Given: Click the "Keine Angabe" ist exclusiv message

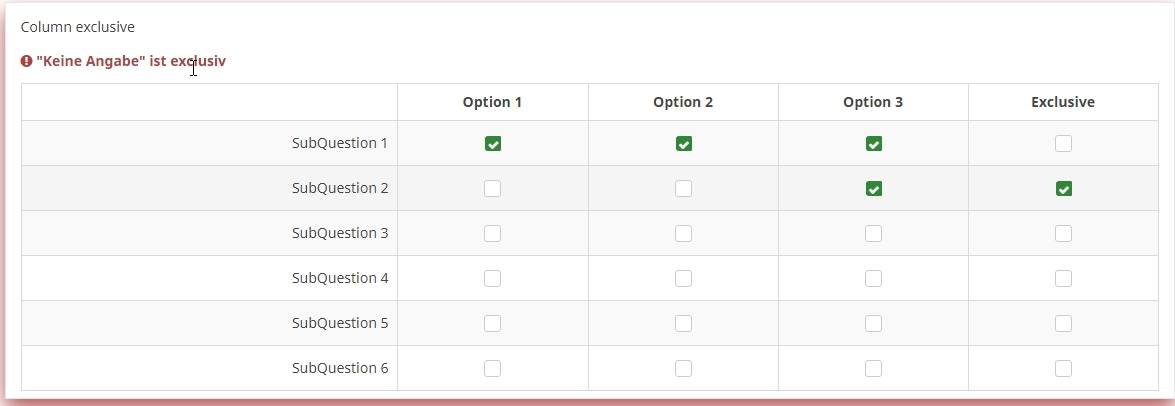Looking at the screenshot, I should (x=131, y=61).
